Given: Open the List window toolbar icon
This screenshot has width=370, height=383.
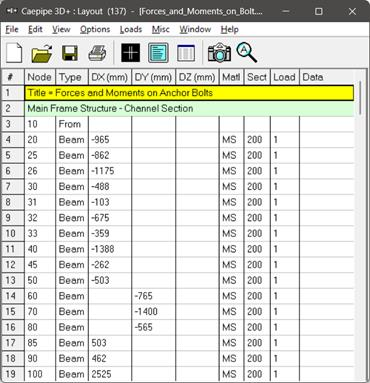Looking at the screenshot, I should (x=186, y=53).
